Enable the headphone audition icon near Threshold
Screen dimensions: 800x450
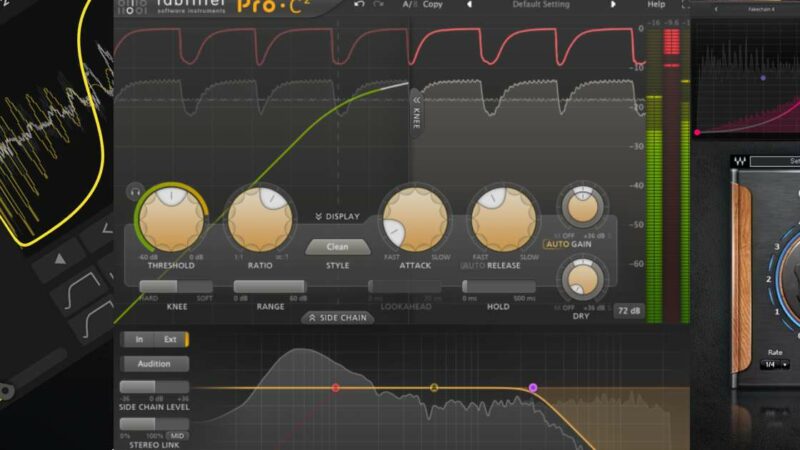135,192
